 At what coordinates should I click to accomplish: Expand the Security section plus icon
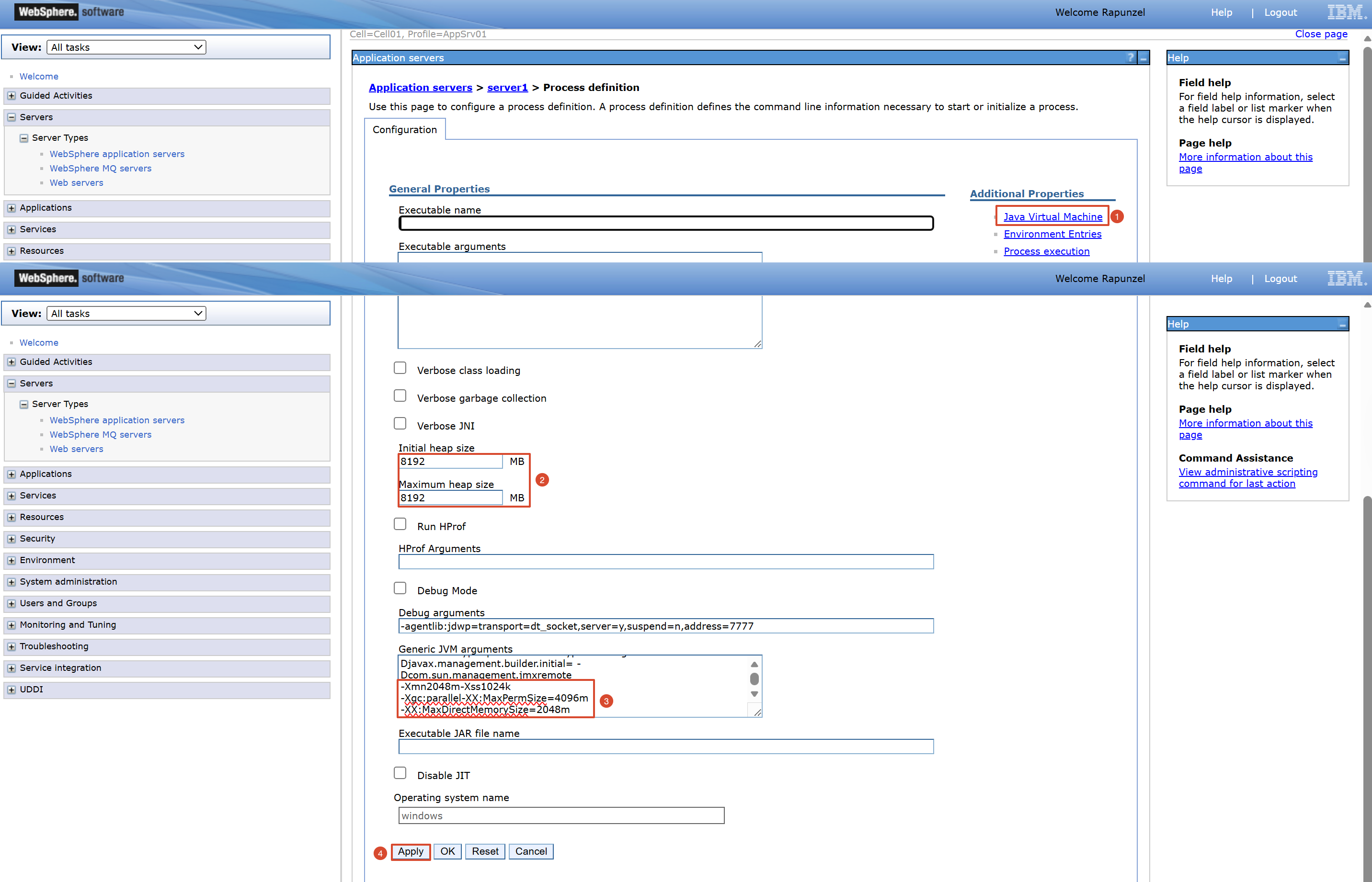pyautogui.click(x=11, y=539)
